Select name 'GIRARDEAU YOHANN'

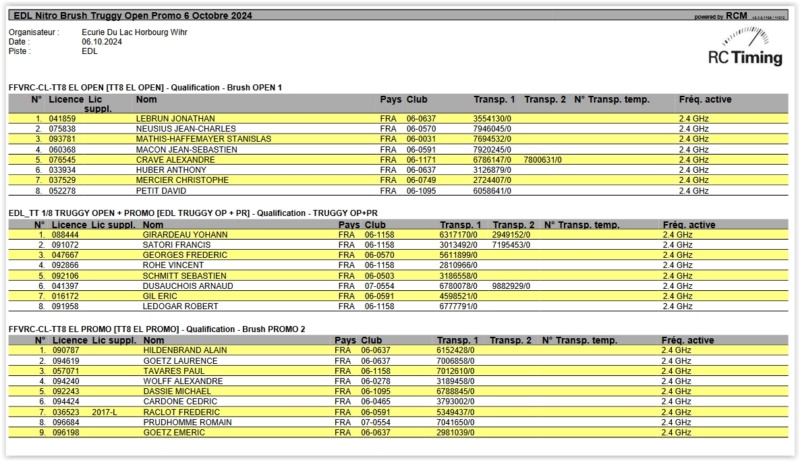185,235
